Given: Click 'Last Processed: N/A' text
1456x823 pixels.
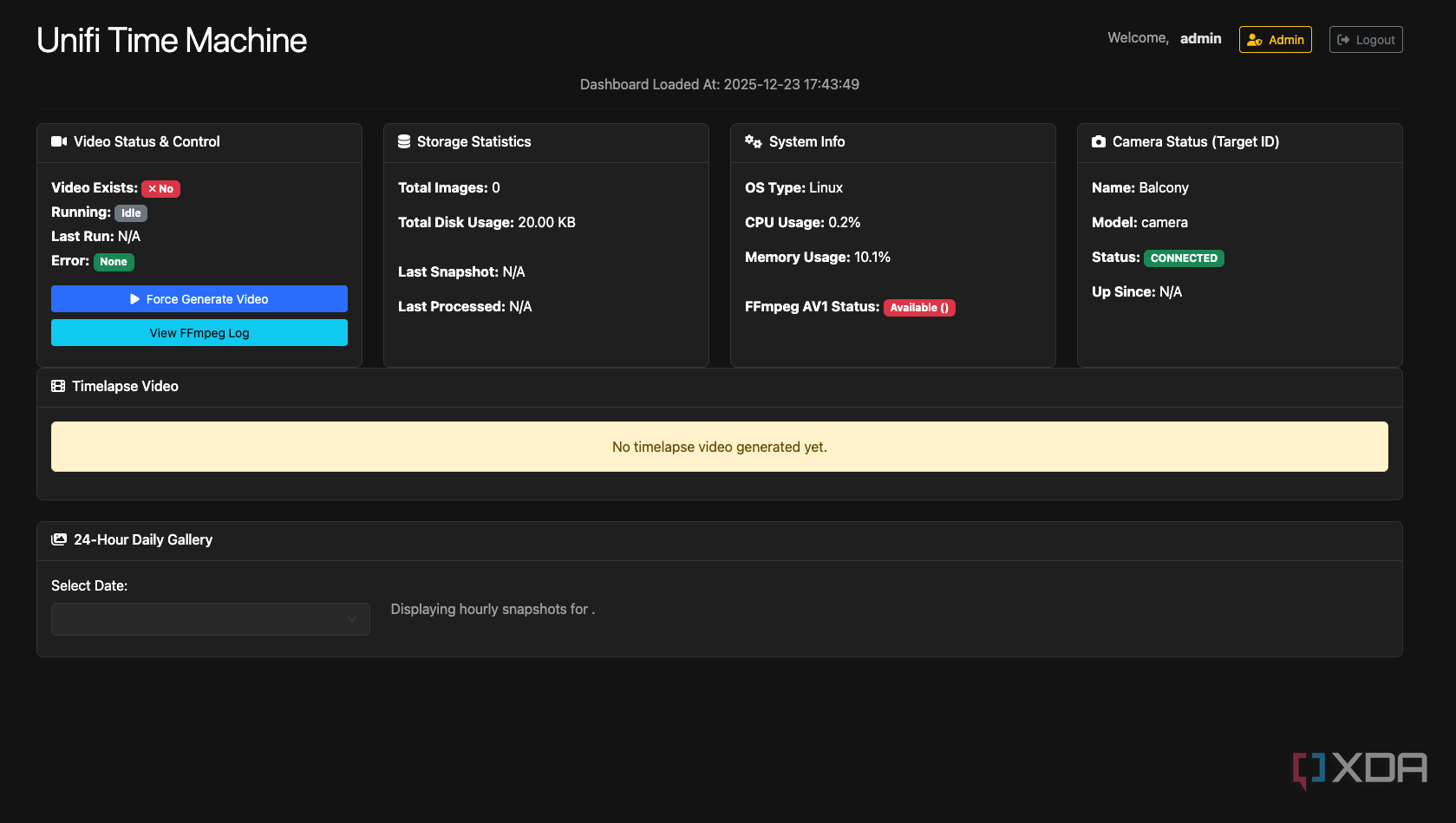Looking at the screenshot, I should pos(465,307).
